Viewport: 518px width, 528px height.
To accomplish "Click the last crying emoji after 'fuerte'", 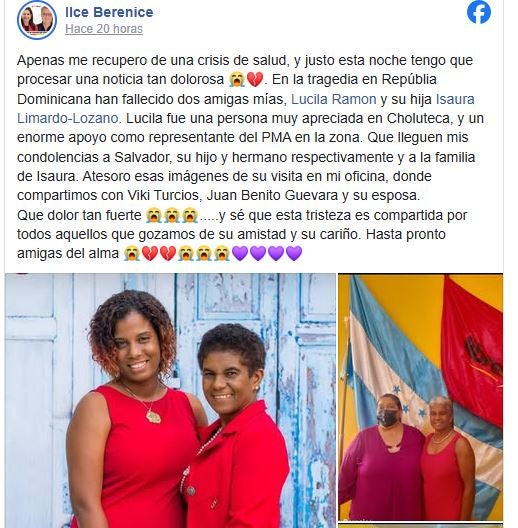I will pyautogui.click(x=190, y=216).
